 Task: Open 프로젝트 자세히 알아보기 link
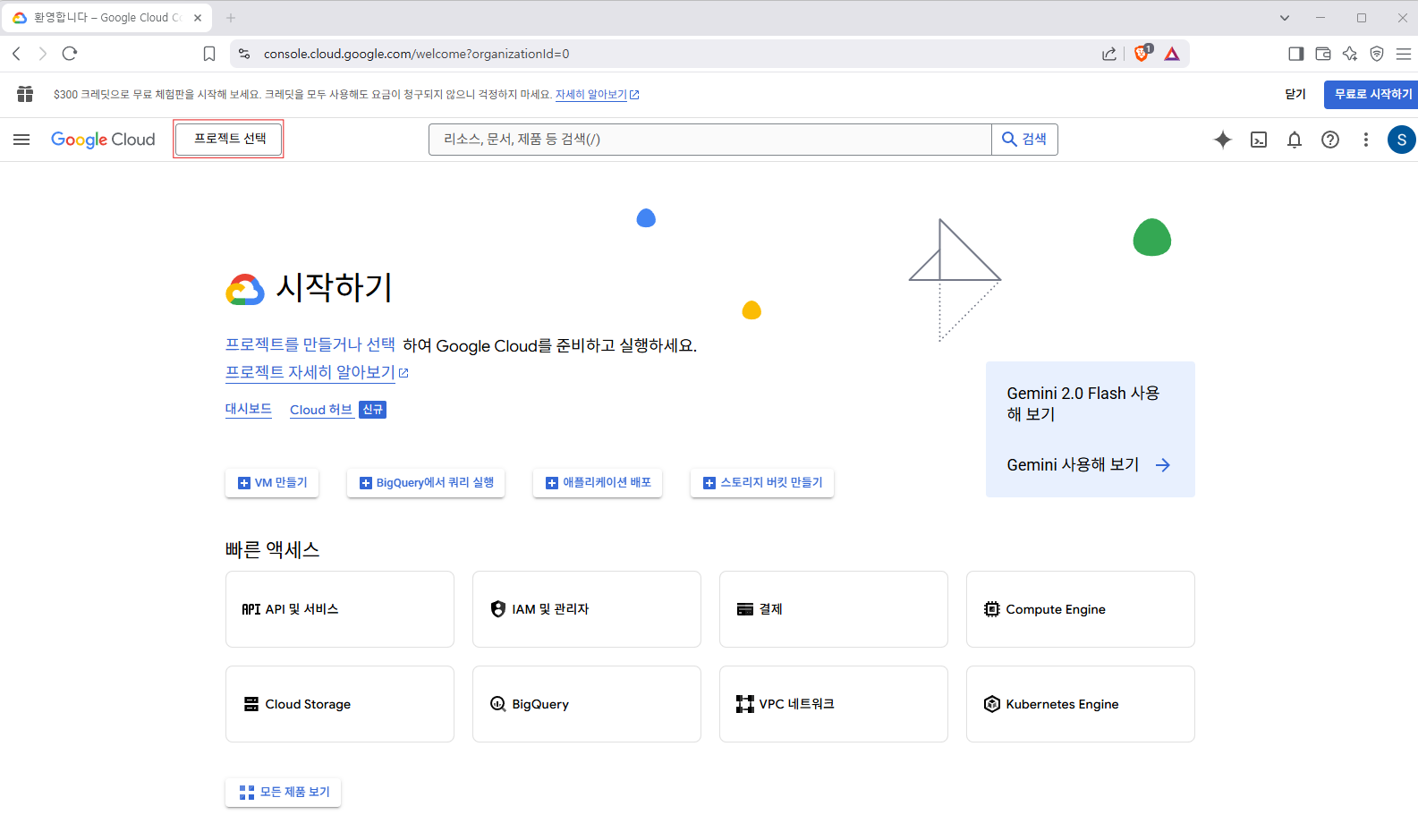coord(317,372)
